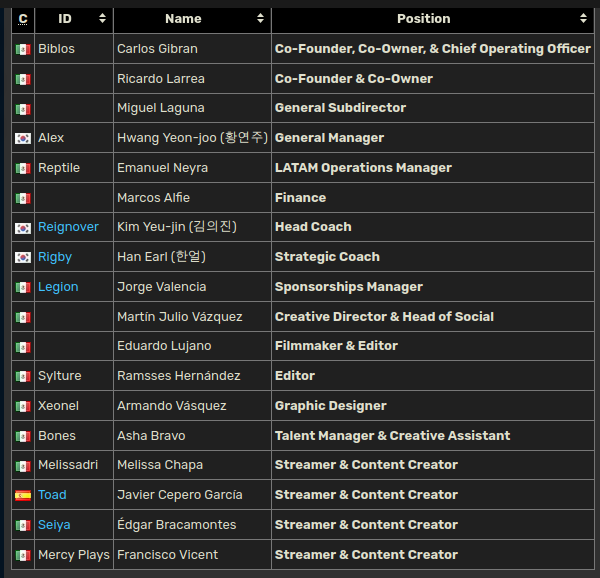Screen dimensions: 600x578
Task: Open the Seiya player link
Action: (x=54, y=525)
